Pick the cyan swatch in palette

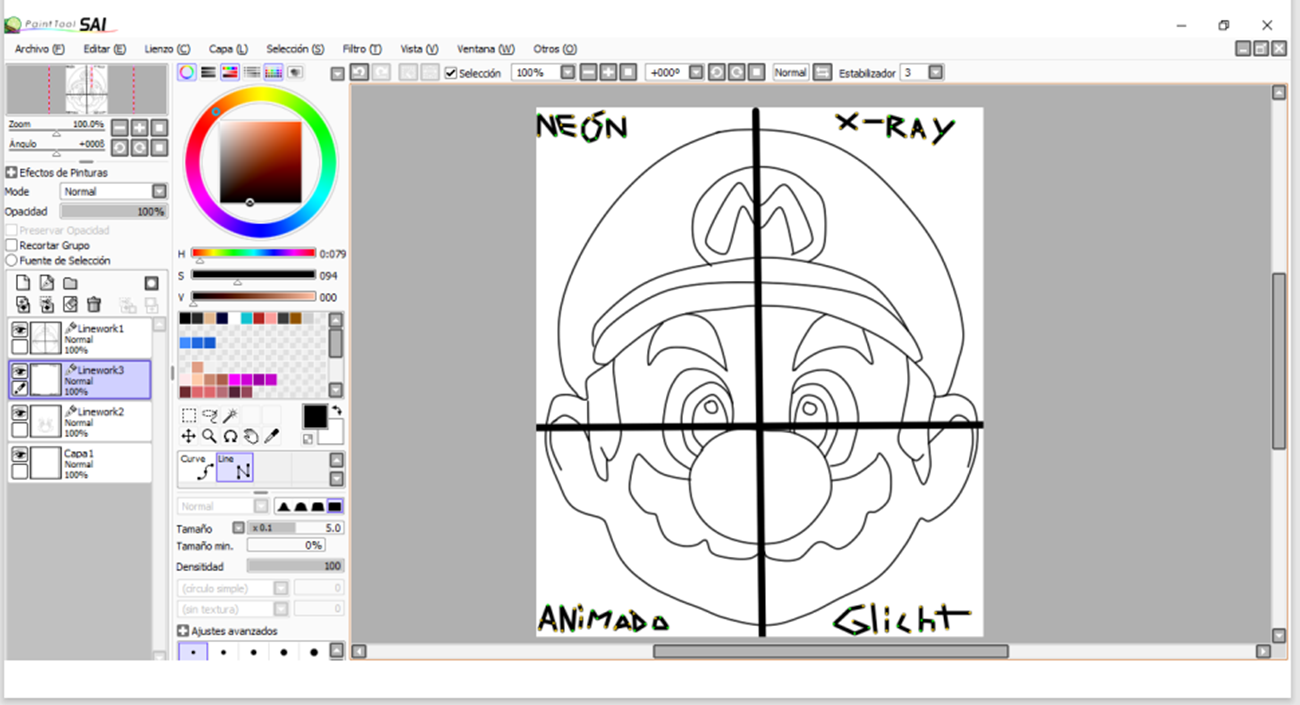pos(246,318)
